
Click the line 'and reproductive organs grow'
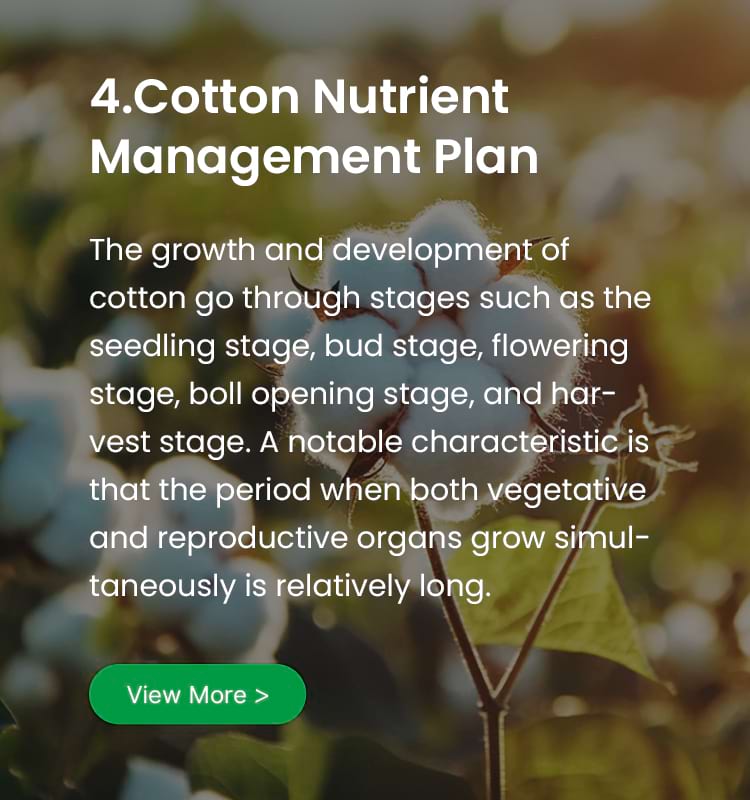pyautogui.click(x=317, y=539)
